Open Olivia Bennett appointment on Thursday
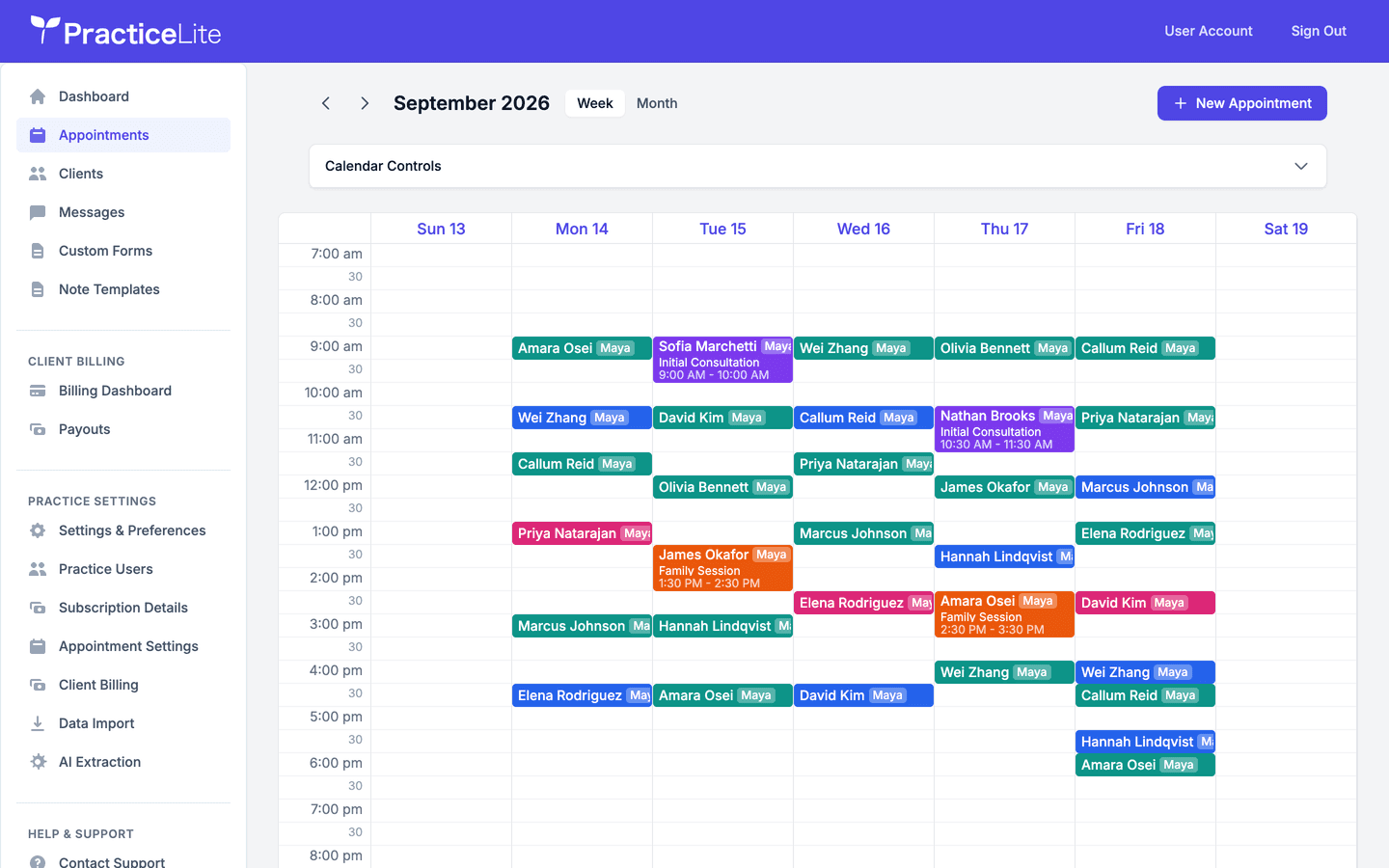 (1004, 348)
